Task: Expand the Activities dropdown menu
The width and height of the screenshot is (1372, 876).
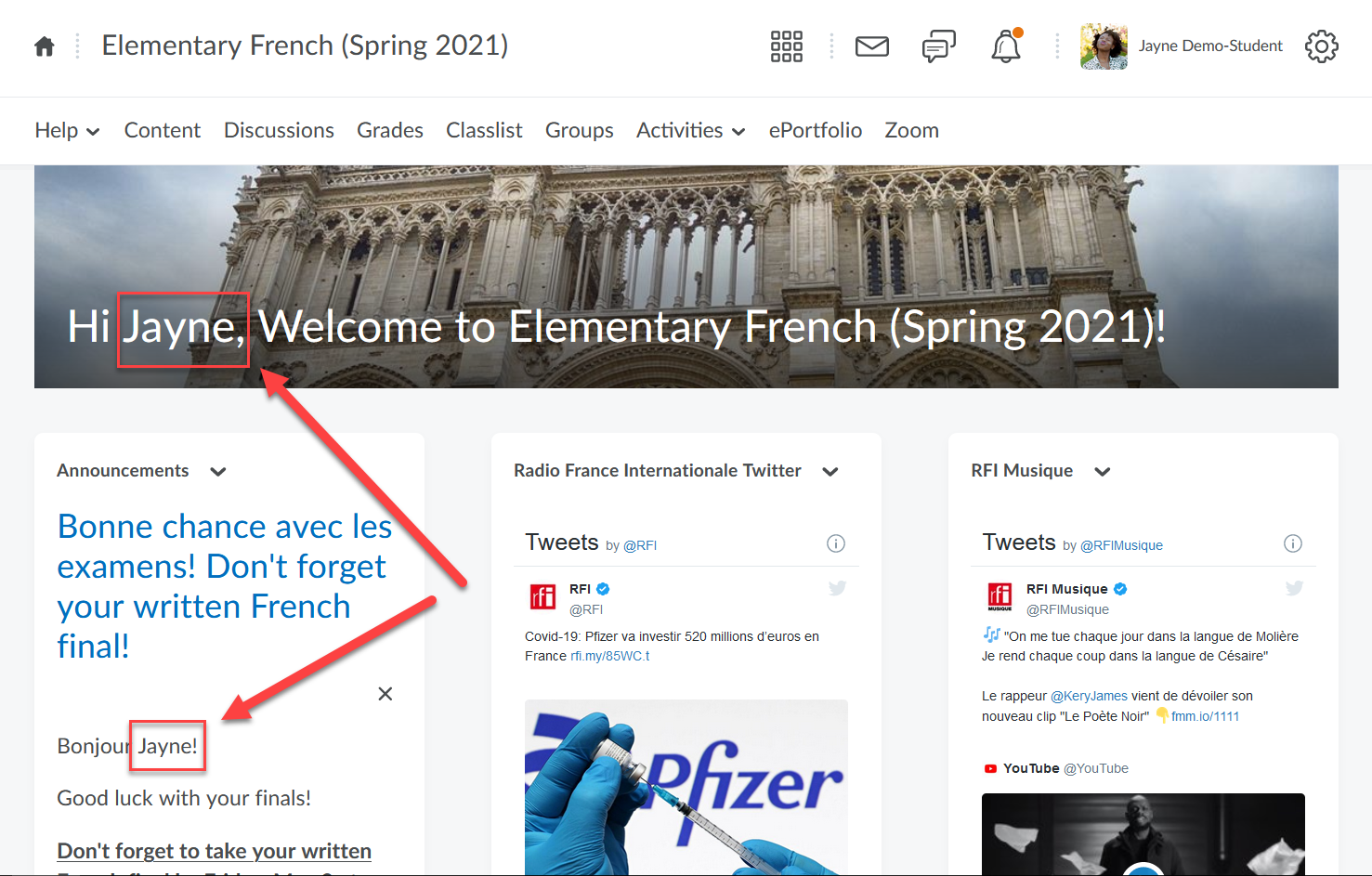Action: coord(690,131)
